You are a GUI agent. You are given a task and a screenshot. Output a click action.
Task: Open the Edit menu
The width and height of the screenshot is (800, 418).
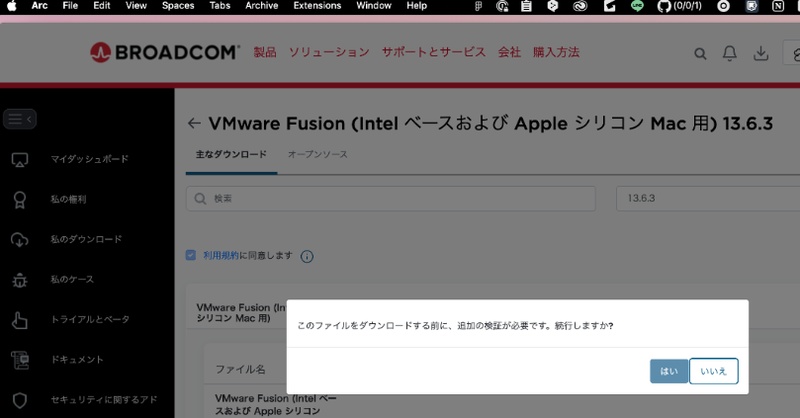102,6
